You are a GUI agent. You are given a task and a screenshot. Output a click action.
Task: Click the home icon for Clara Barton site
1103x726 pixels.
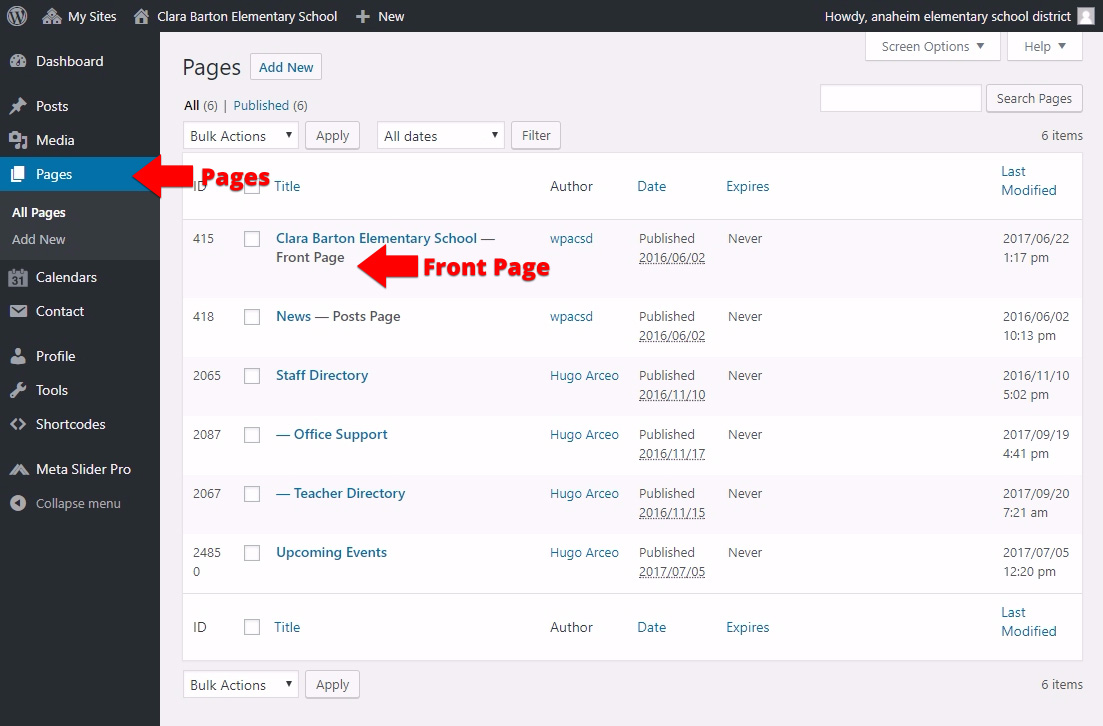pos(141,16)
